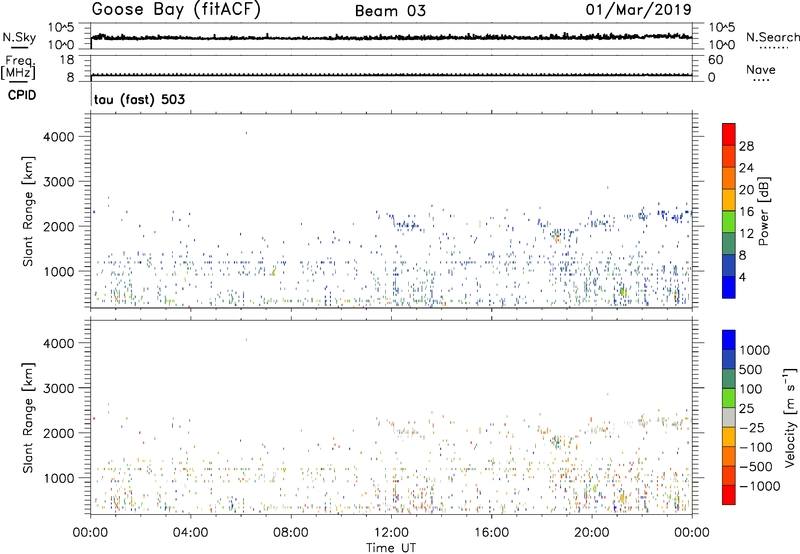Click the blue top of the Velocity colorbar
This screenshot has width=800, height=554.
point(729,340)
